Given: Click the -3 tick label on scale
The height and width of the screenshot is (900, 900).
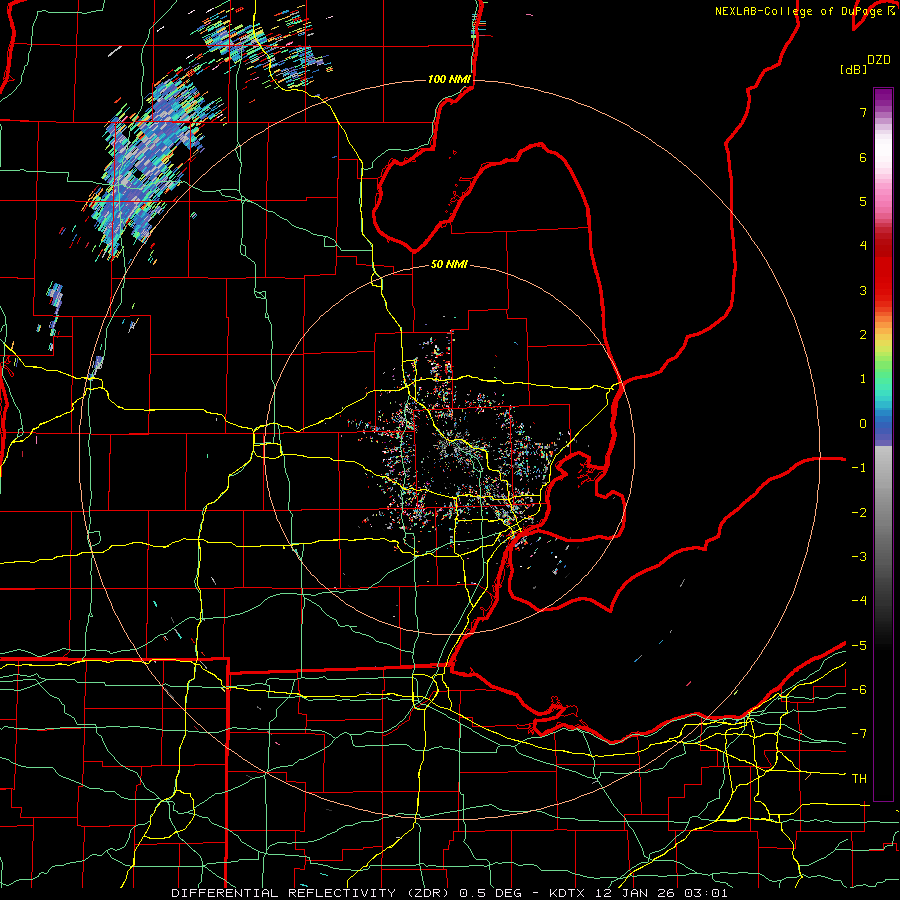Looking at the screenshot, I should click(859, 557).
